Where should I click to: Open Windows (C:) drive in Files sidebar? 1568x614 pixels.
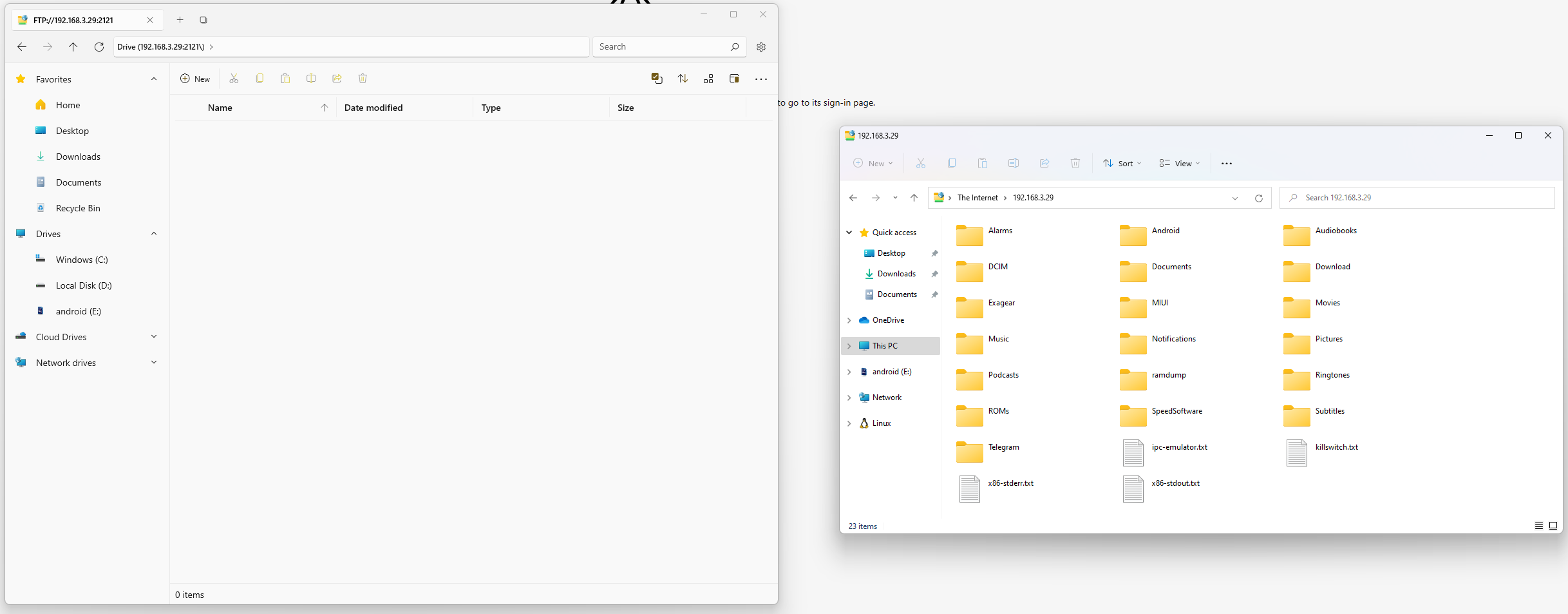tap(82, 260)
